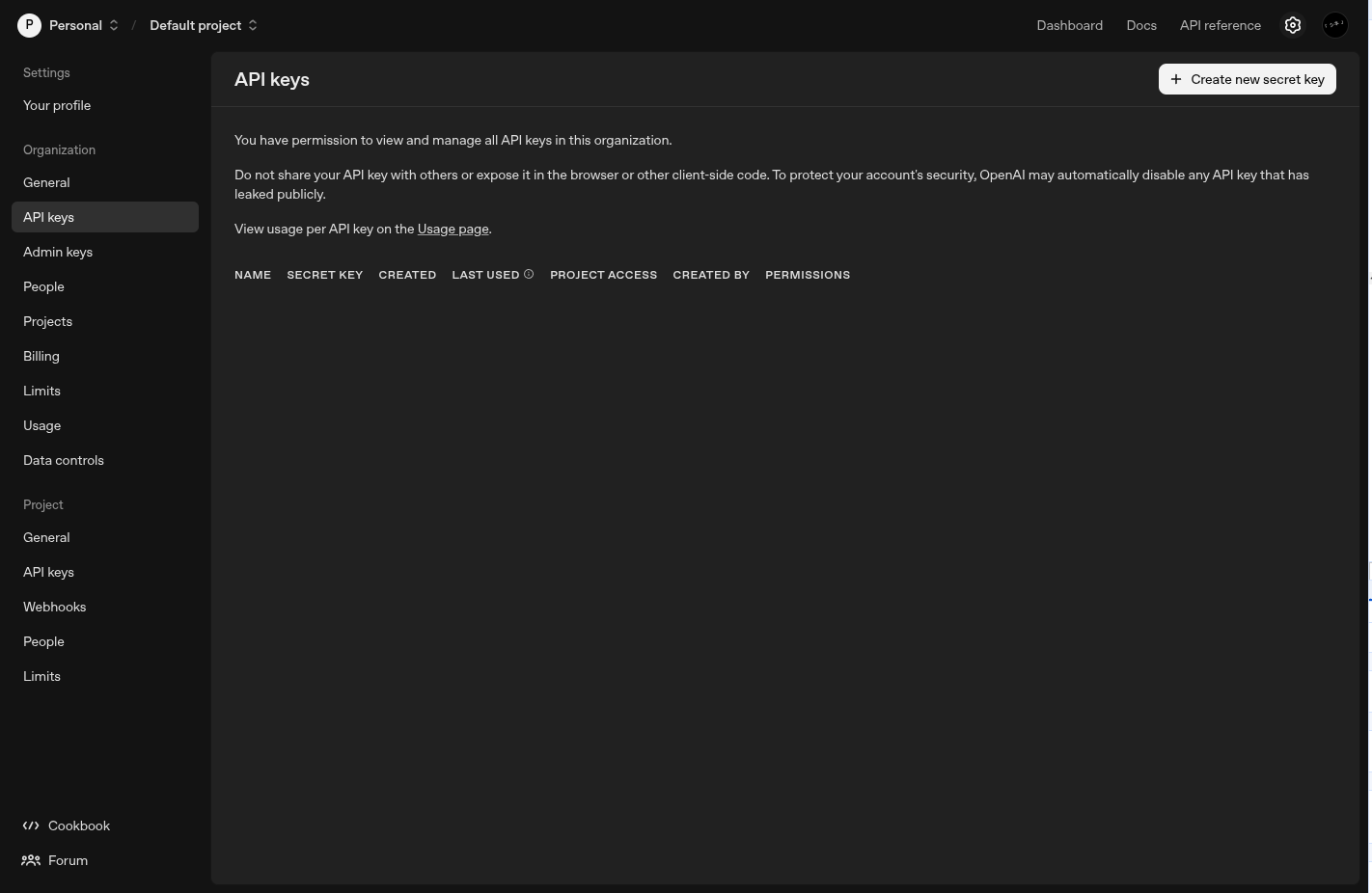Click the "Project" sidebar section label

tap(43, 504)
